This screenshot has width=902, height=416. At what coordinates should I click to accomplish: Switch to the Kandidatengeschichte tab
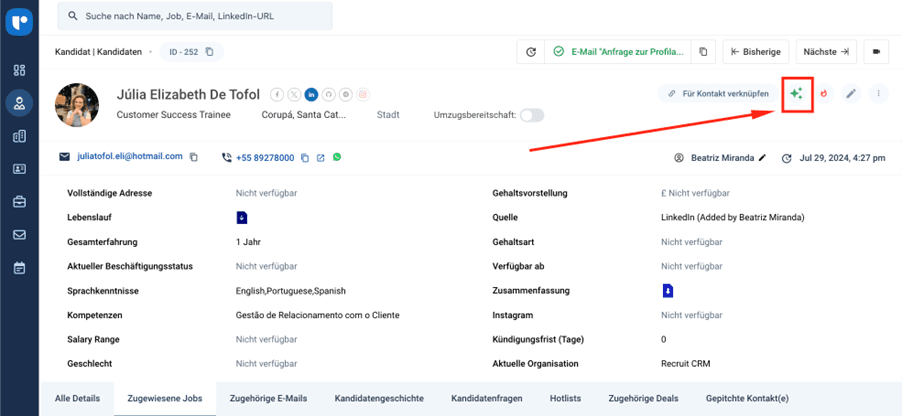coord(379,398)
